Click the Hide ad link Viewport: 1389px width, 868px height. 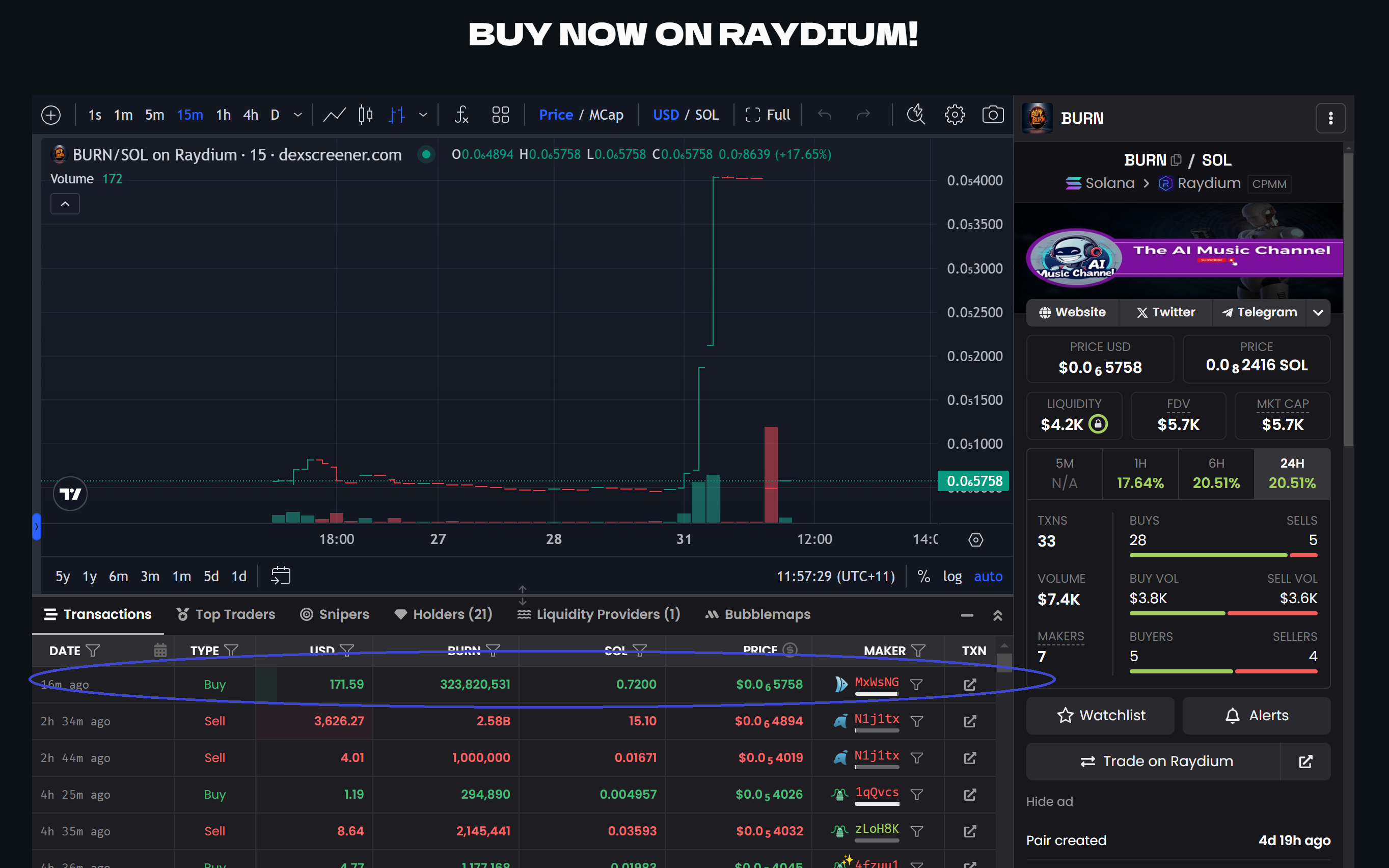(x=1049, y=802)
